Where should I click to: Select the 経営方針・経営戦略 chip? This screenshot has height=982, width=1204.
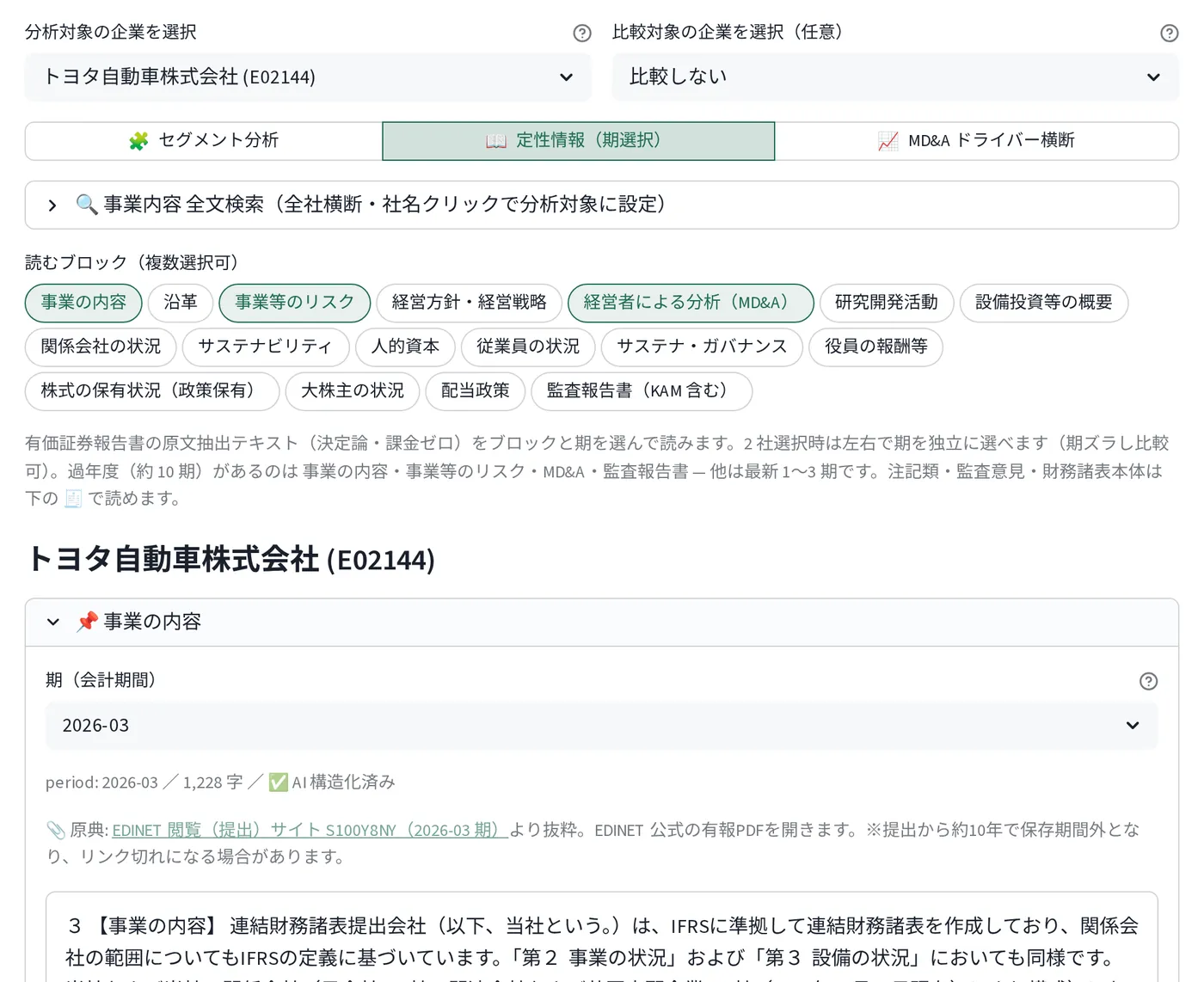[x=470, y=303]
